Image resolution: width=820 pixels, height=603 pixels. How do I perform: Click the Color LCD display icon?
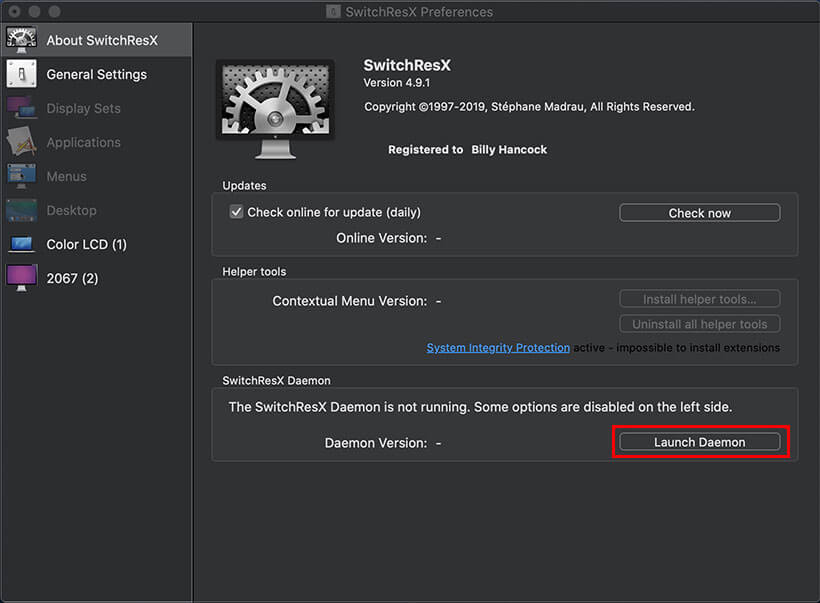pyautogui.click(x=22, y=244)
